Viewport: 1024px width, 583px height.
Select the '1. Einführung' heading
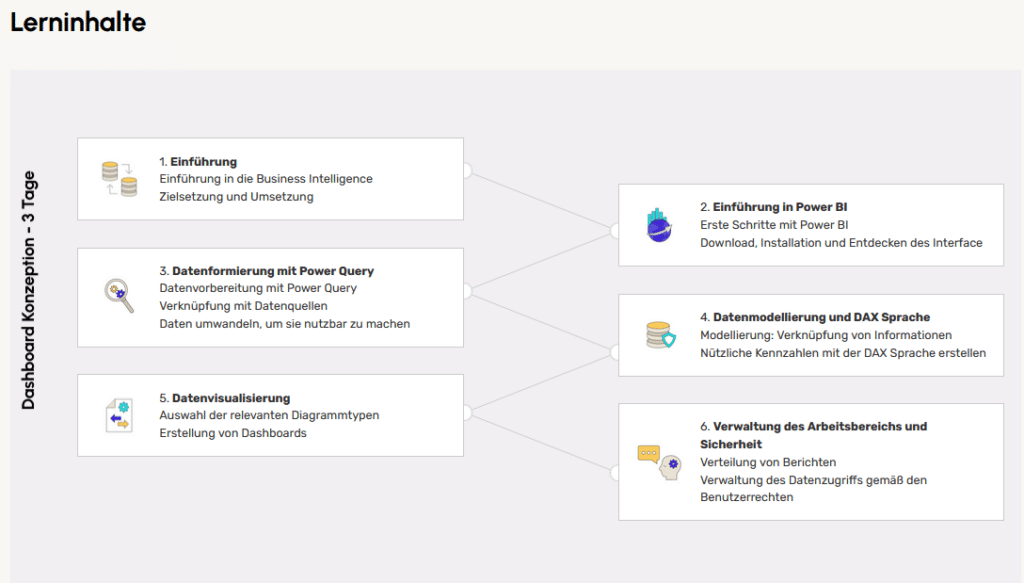tap(198, 161)
